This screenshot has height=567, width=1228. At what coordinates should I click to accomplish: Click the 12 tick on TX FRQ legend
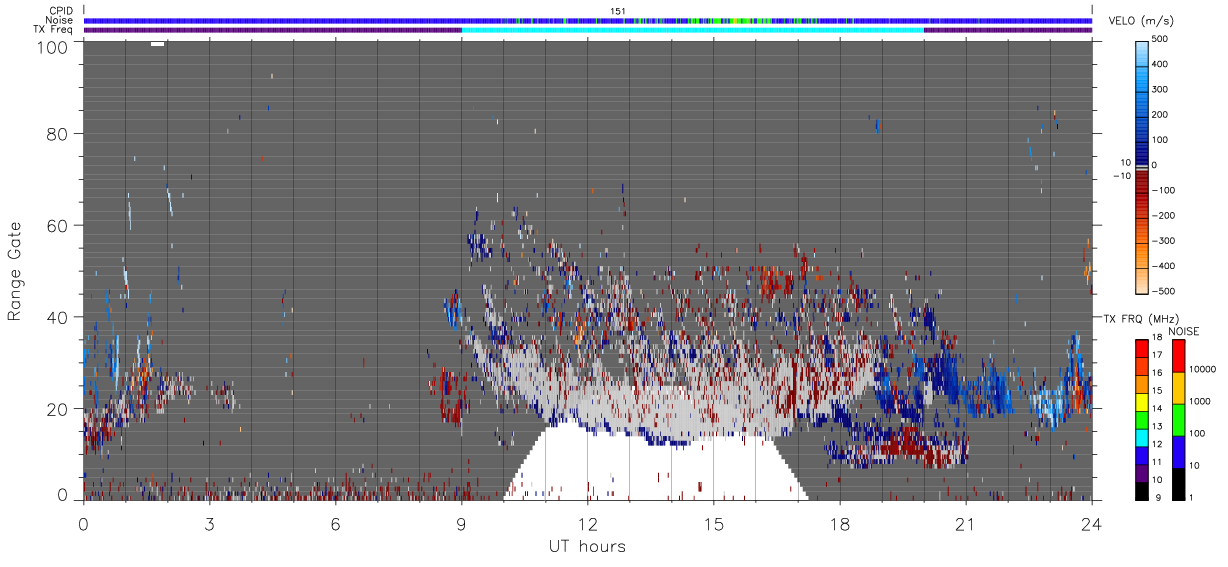(x=1156, y=443)
